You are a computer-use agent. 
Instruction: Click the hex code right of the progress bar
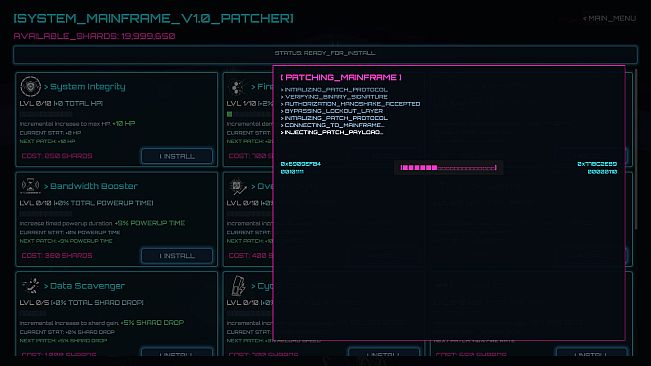click(x=597, y=164)
